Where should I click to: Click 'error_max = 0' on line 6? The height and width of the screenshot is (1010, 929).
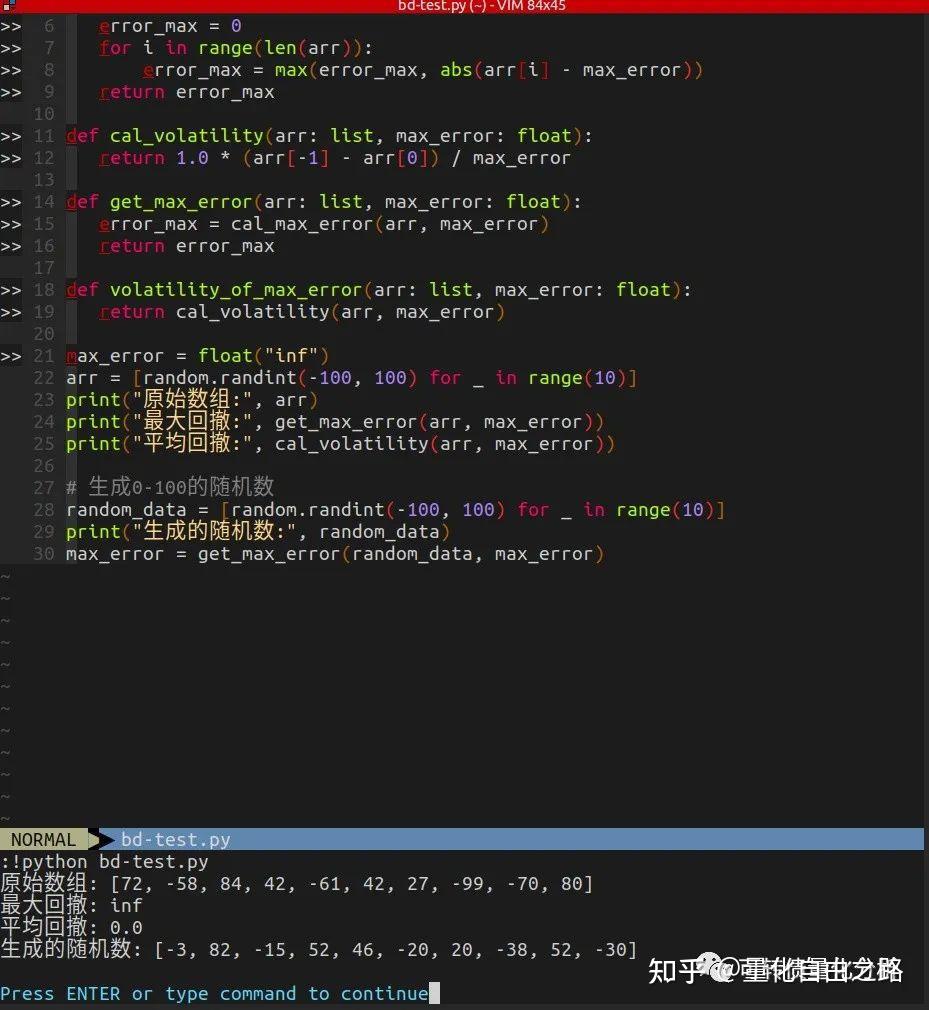pyautogui.click(x=170, y=26)
